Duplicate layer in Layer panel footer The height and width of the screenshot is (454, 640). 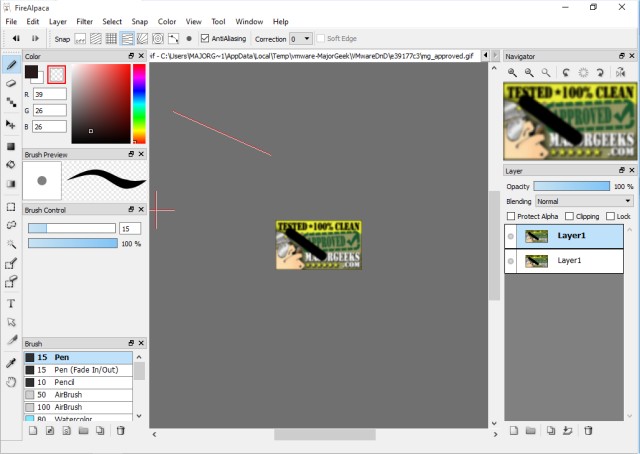tap(551, 430)
